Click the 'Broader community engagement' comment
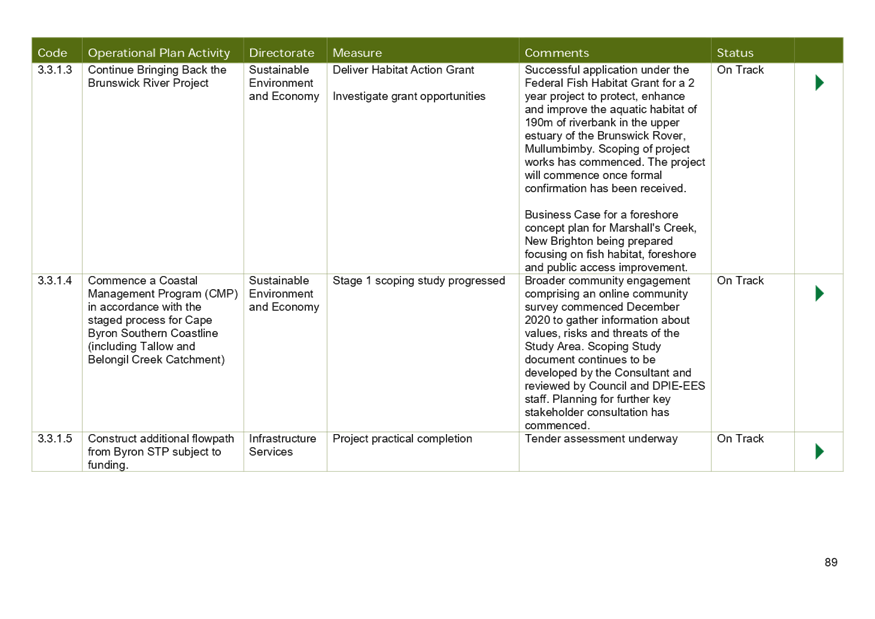The width and height of the screenshot is (875, 619). tap(614, 353)
